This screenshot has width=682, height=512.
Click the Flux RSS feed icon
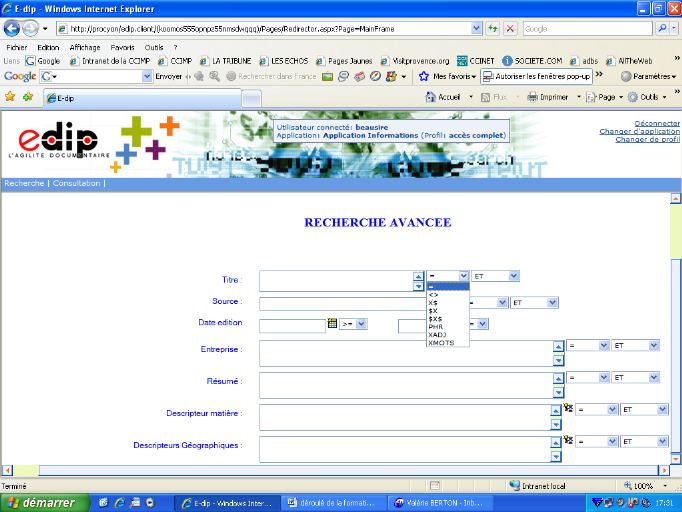[x=485, y=97]
